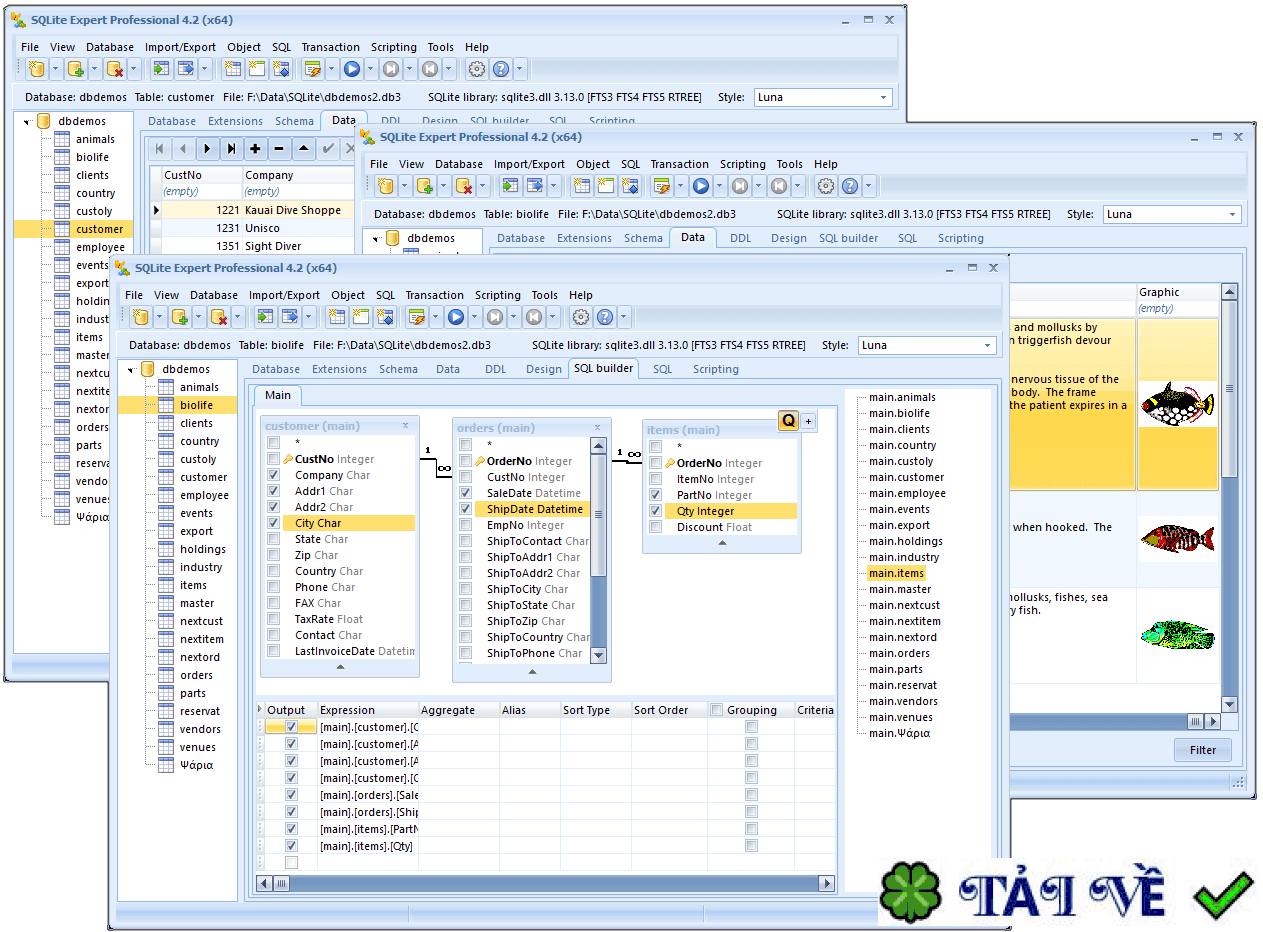Switch to the Design tab in the front window
Viewport: 1263px width, 932px height.
tap(544, 369)
